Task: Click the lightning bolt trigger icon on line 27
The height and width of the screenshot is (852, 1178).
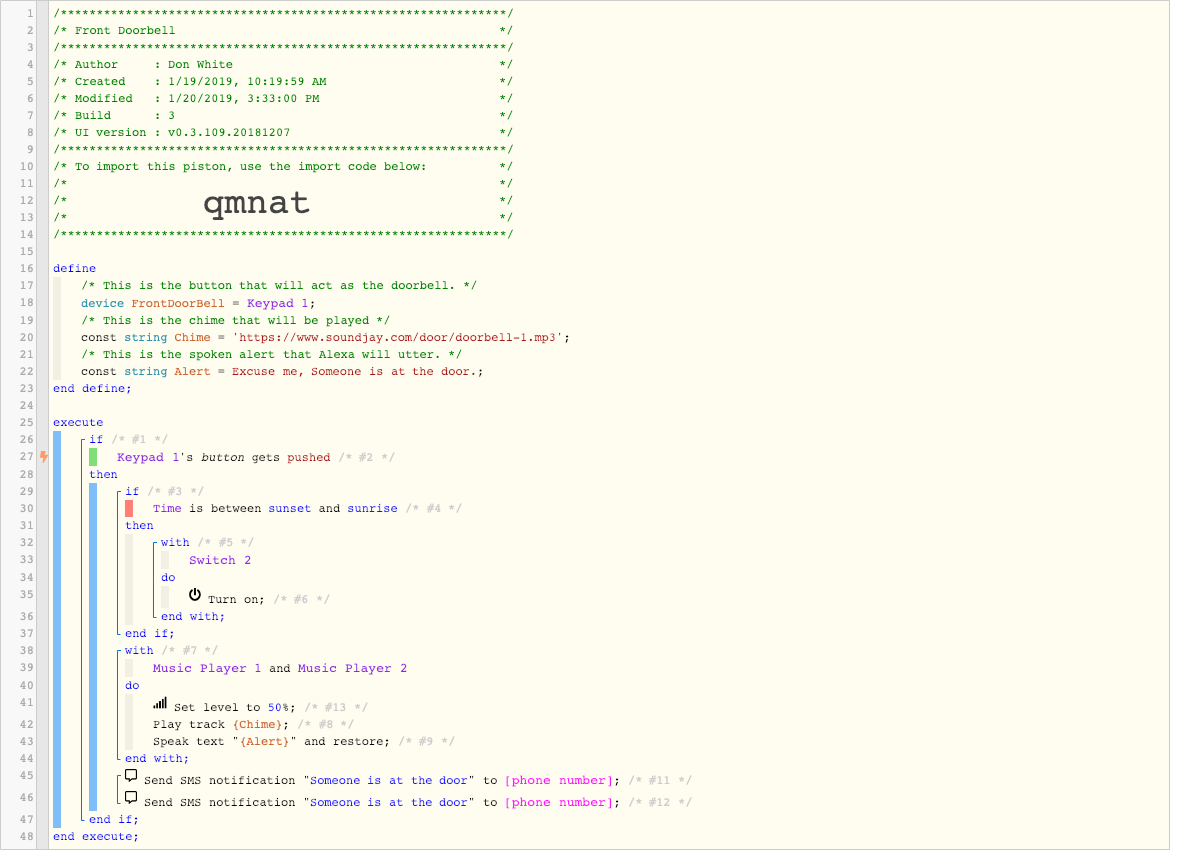Action: [x=43, y=457]
